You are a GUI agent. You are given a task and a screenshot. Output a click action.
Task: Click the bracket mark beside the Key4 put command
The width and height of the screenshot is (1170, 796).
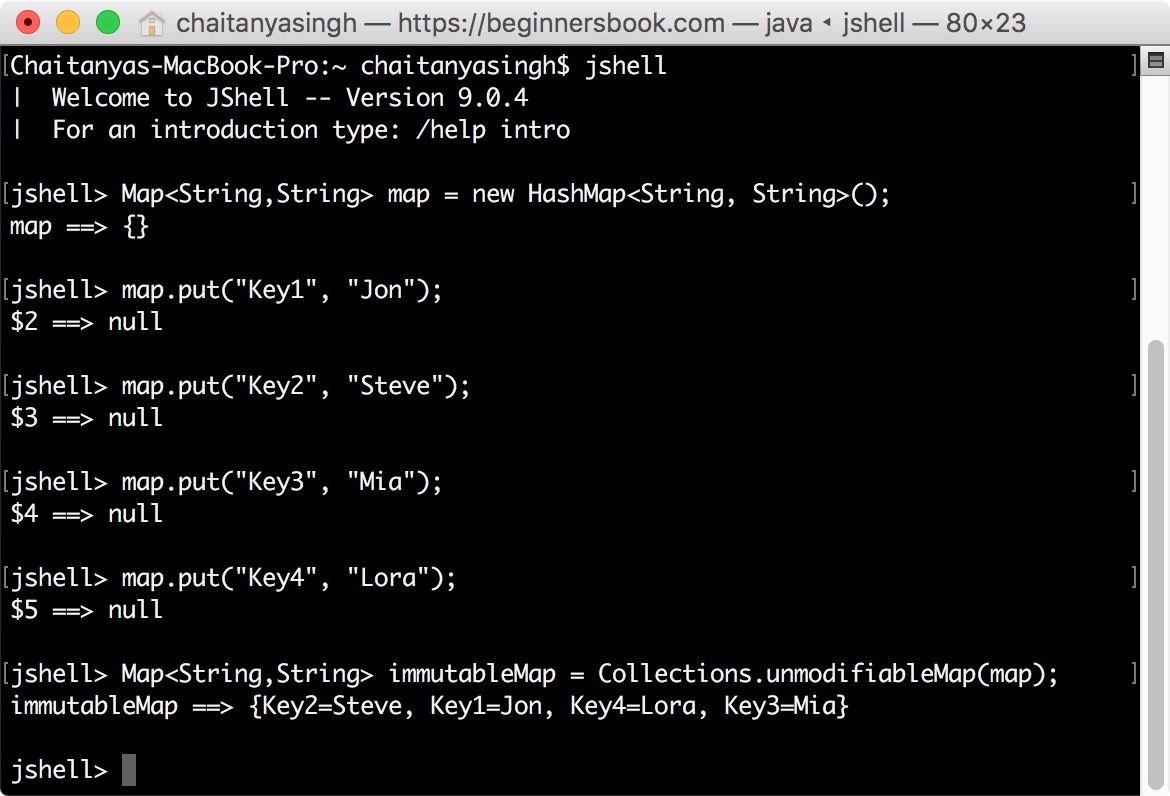coord(1133,577)
